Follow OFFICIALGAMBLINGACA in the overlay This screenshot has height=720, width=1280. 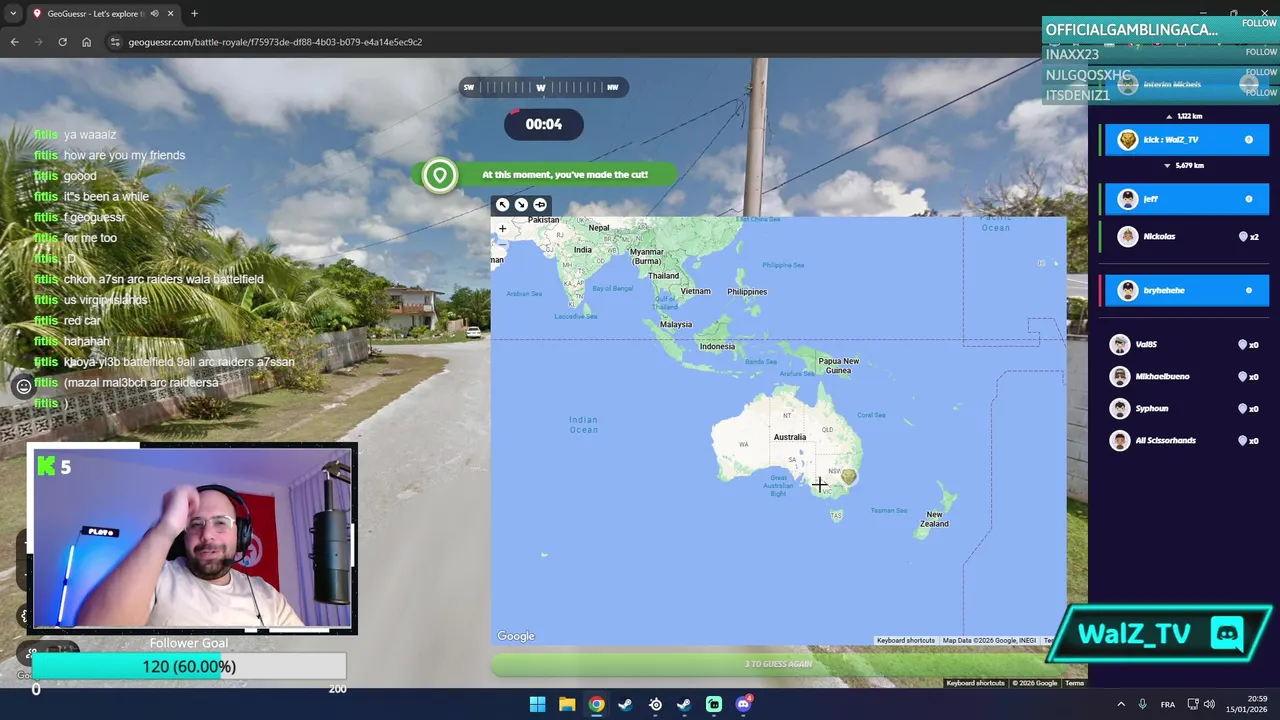click(x=1259, y=24)
